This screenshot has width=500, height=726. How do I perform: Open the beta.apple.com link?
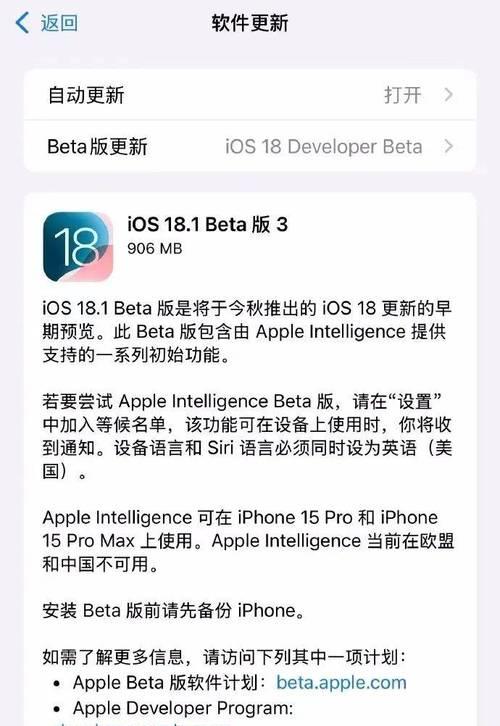(x=342, y=682)
